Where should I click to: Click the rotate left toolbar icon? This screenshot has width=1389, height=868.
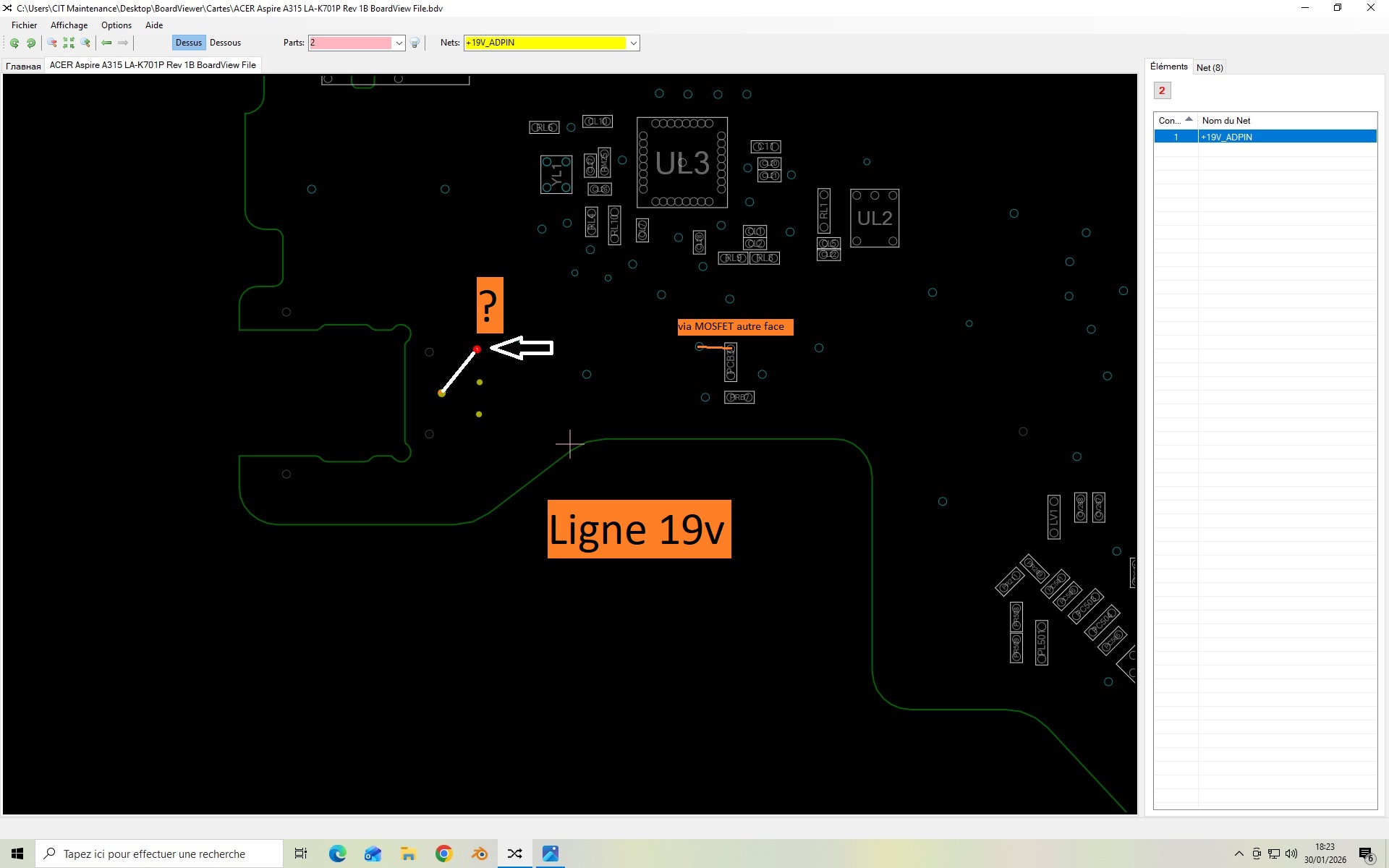(x=14, y=43)
